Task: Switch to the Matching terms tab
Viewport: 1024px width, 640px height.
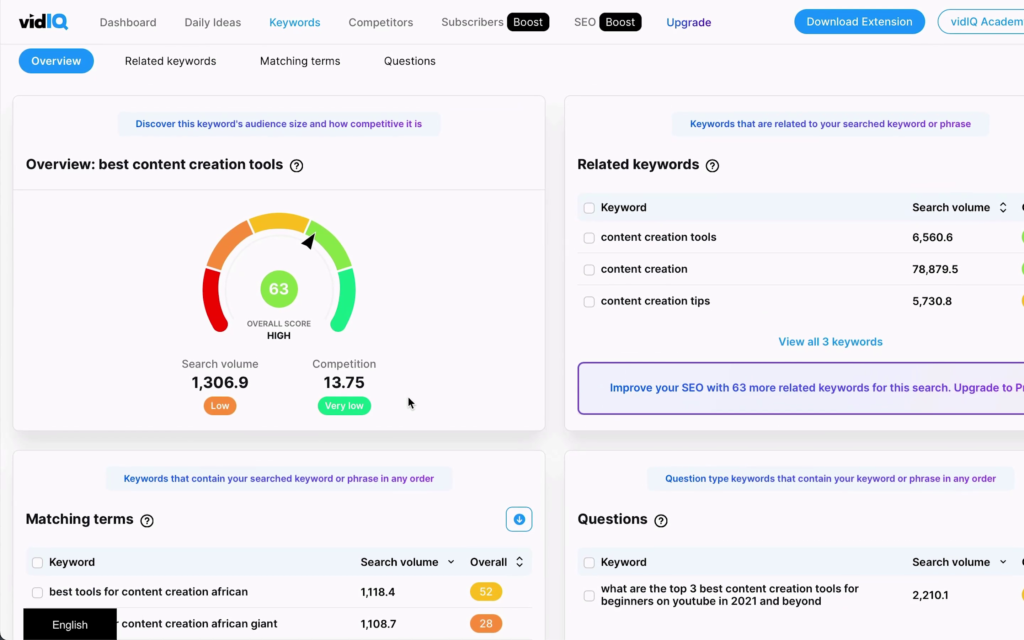Action: tap(299, 60)
